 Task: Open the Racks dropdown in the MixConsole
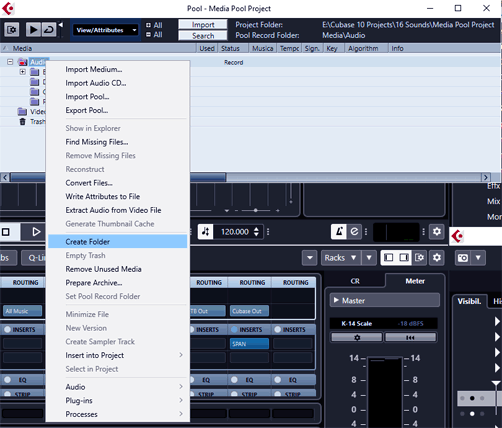point(341,258)
